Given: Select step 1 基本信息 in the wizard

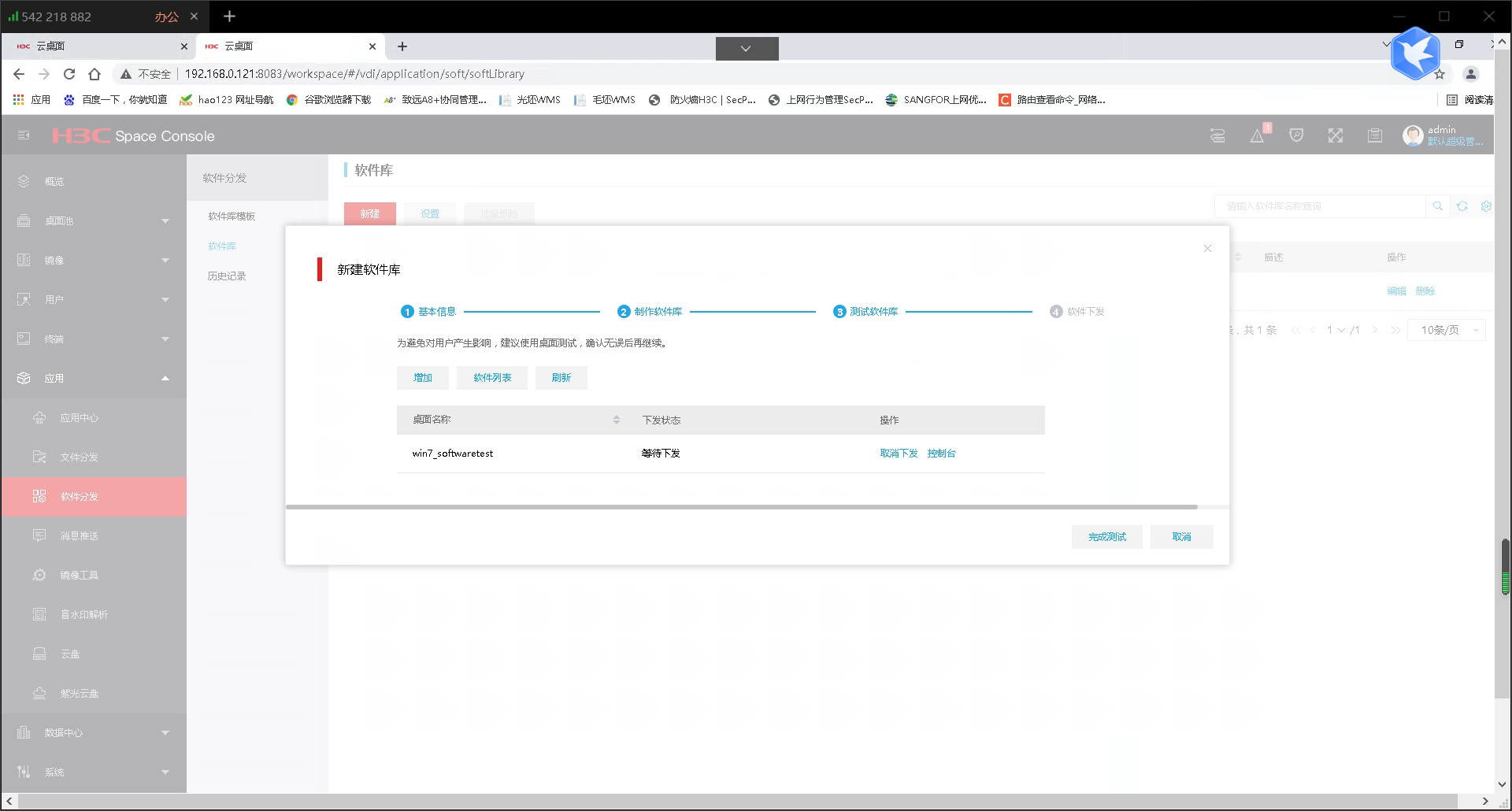Looking at the screenshot, I should pos(428,312).
